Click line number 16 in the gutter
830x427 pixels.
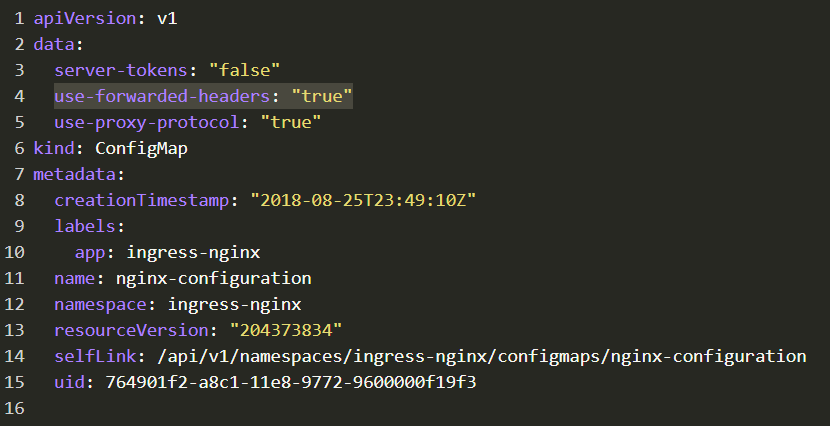tap(14, 408)
